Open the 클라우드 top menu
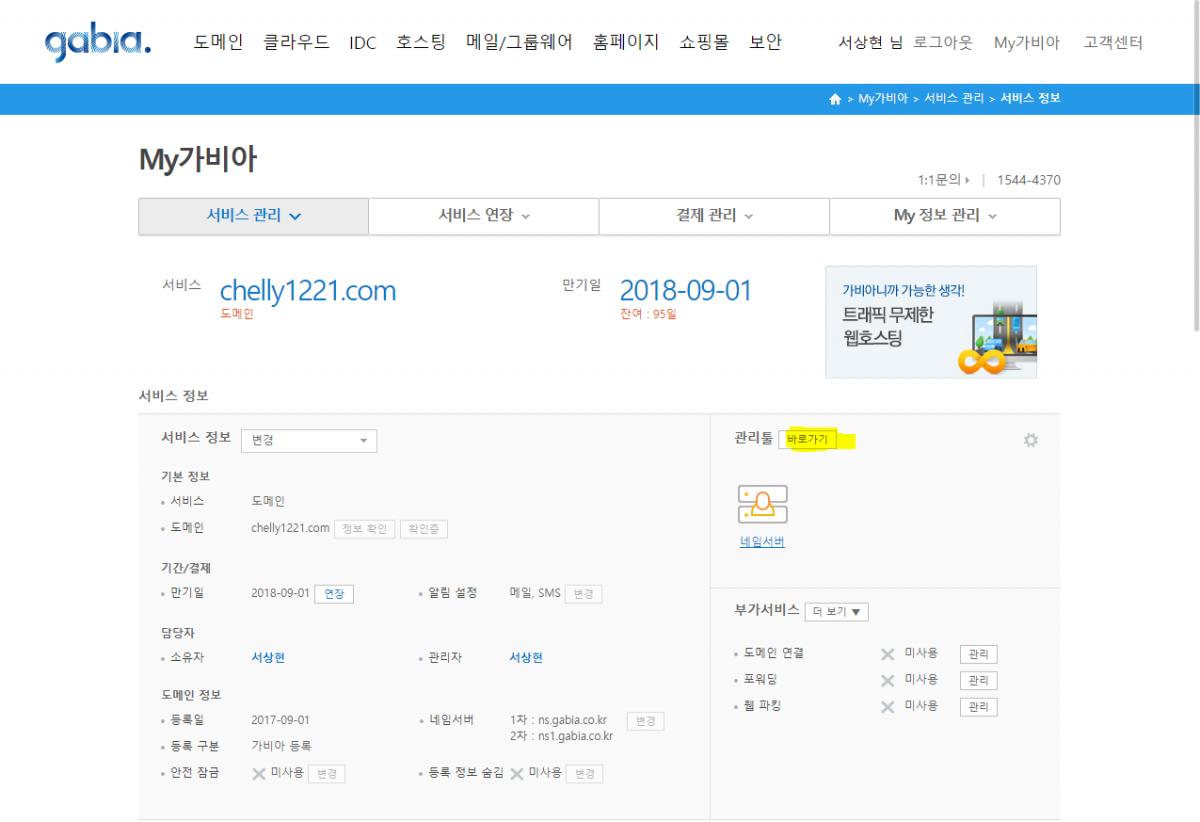1200x822 pixels. 296,42
